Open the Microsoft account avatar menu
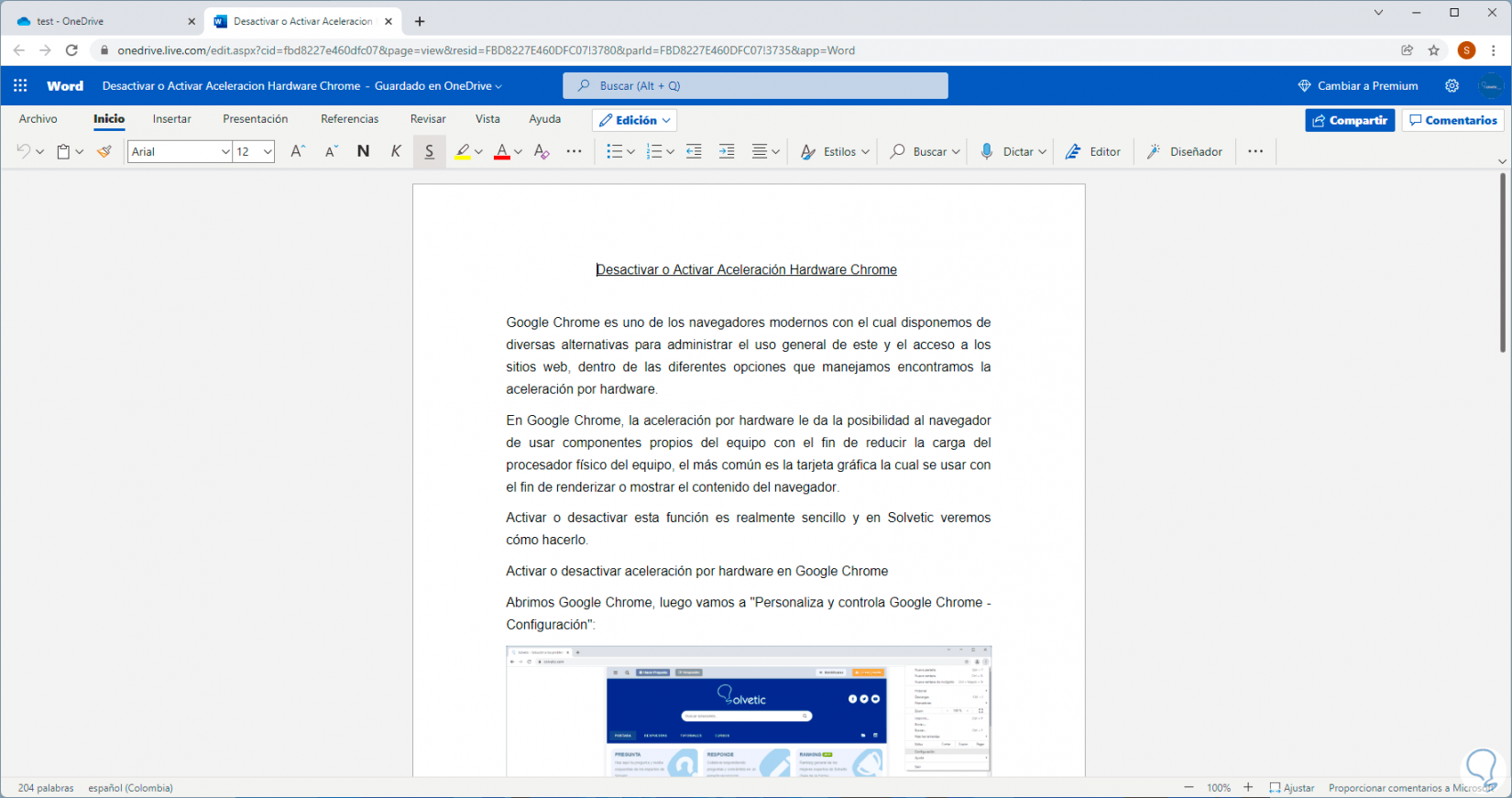Image resolution: width=1512 pixels, height=798 pixels. point(1491,85)
